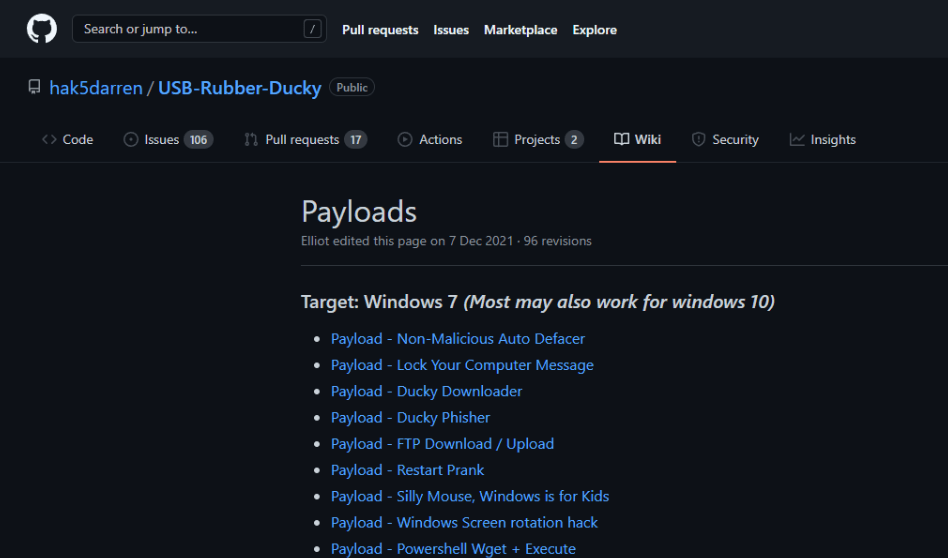Open Payload - Windows Screen rotation hack
The image size is (948, 558).
coord(464,522)
